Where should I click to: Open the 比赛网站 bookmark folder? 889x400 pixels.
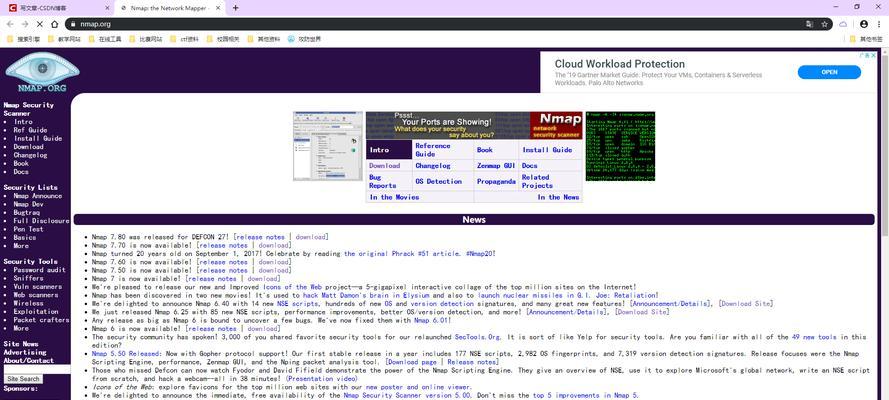pyautogui.click(x=146, y=39)
